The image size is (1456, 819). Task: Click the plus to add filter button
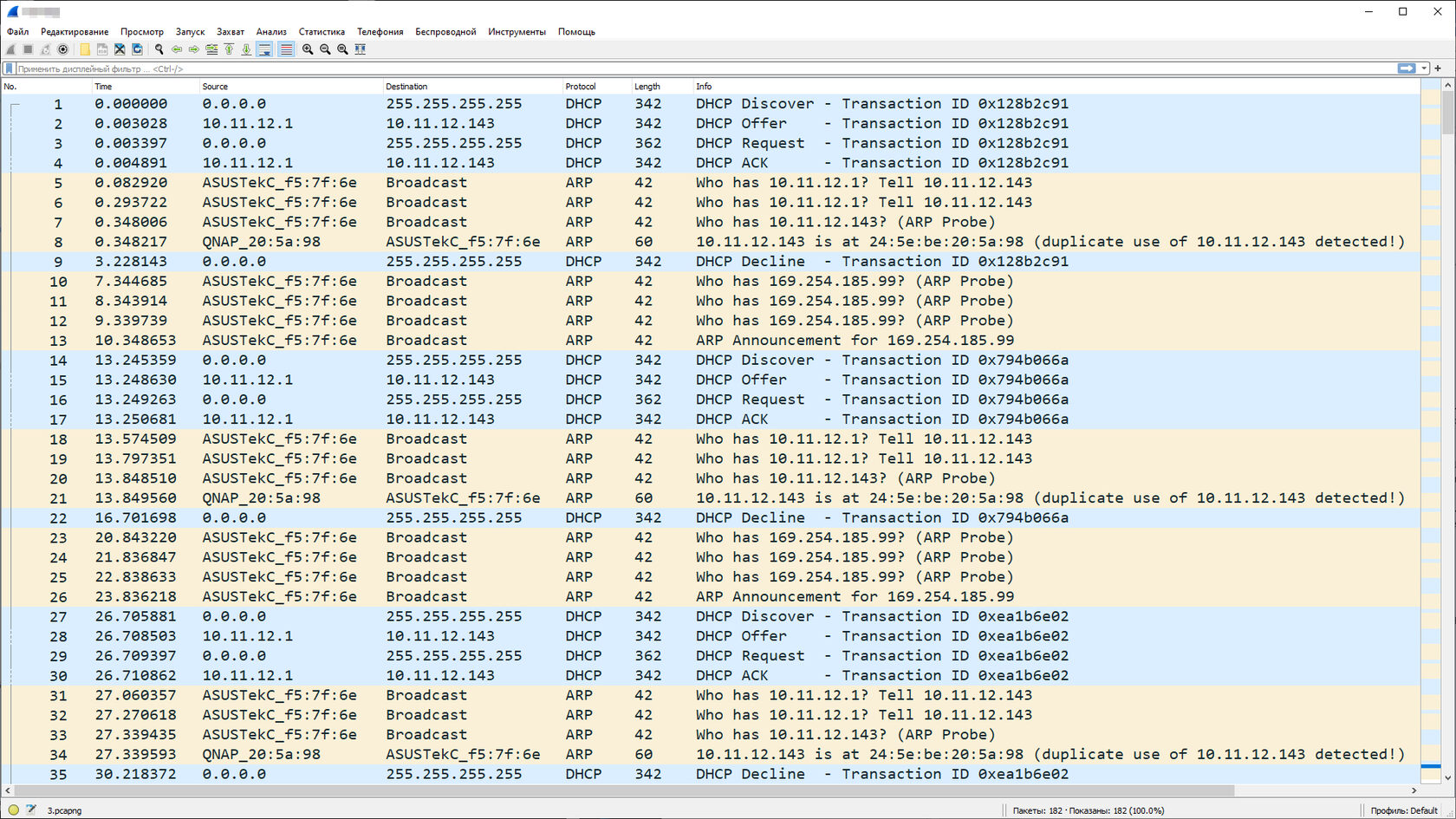[x=1438, y=68]
